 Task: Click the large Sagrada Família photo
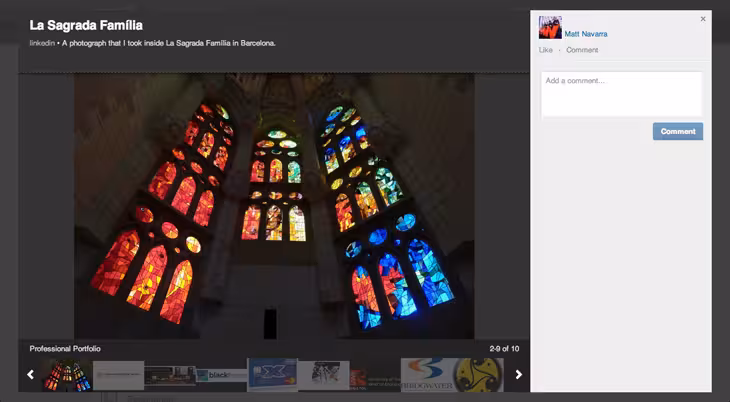(274, 206)
